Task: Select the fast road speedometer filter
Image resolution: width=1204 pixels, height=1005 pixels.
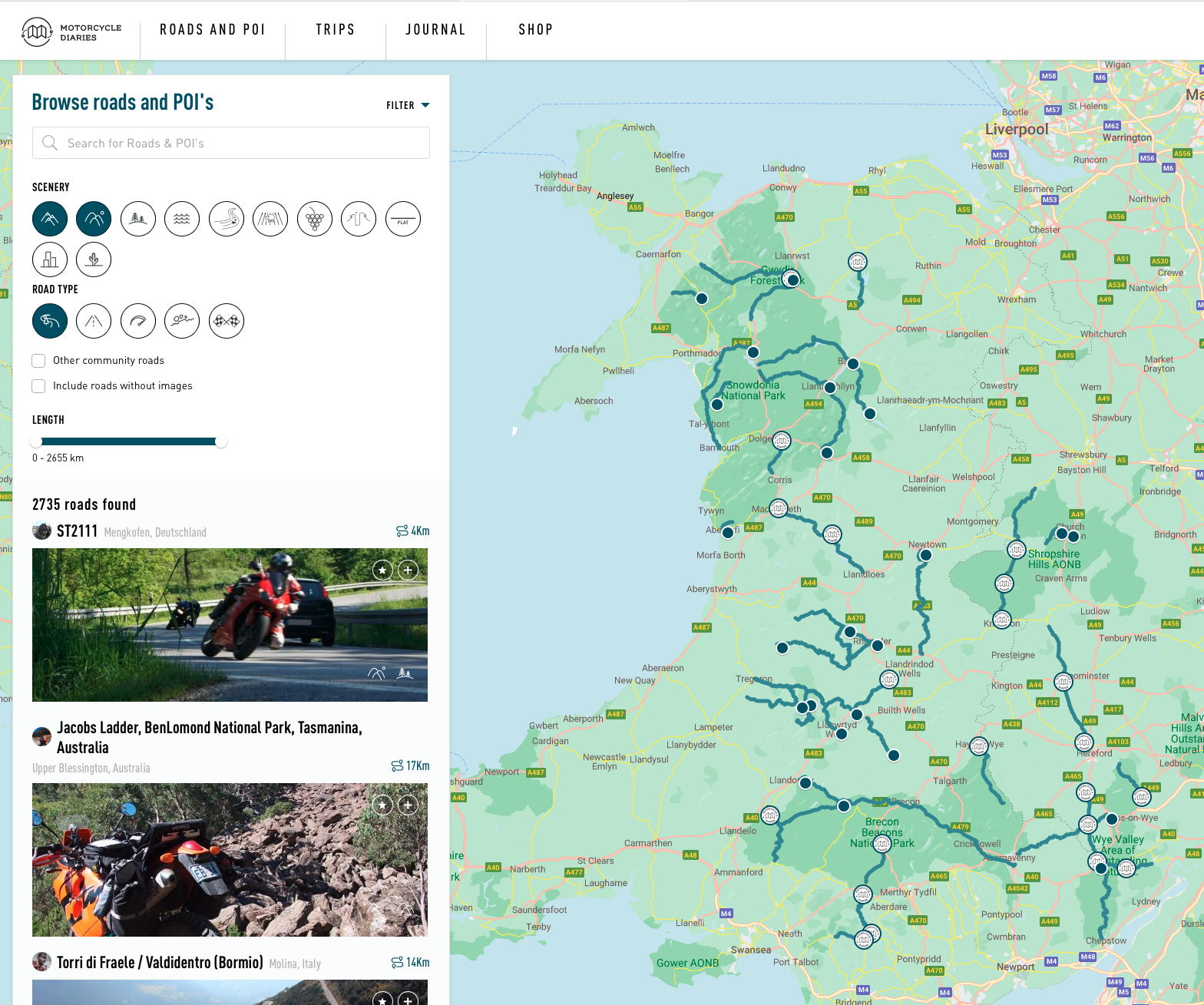Action: (138, 321)
